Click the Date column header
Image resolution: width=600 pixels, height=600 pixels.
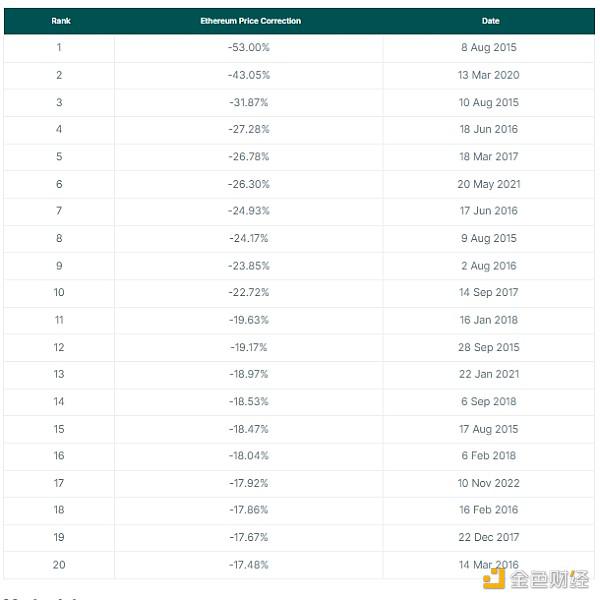click(x=490, y=20)
